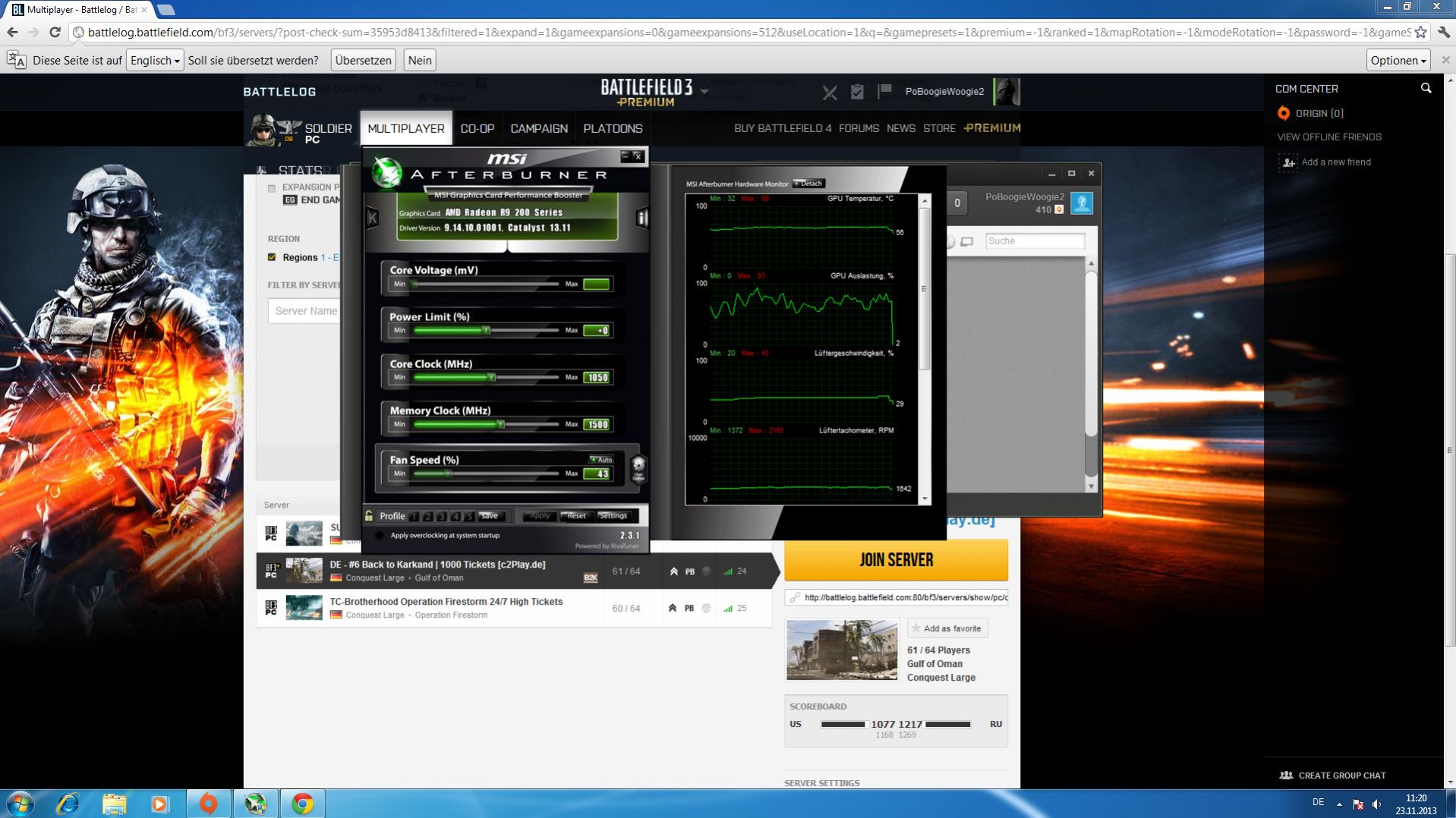Click the Server Name filter field

(304, 311)
